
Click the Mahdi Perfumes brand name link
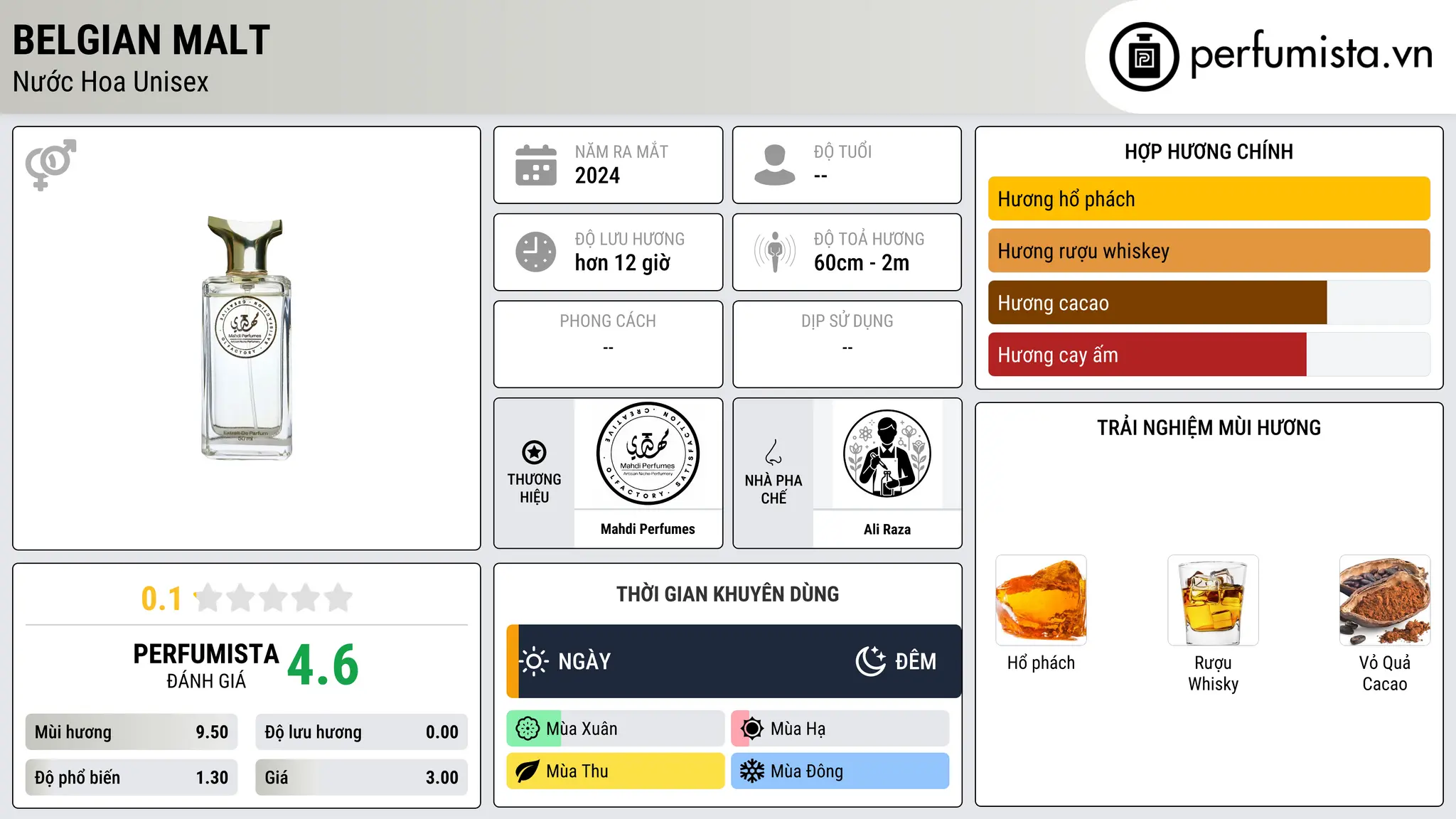coord(648,529)
